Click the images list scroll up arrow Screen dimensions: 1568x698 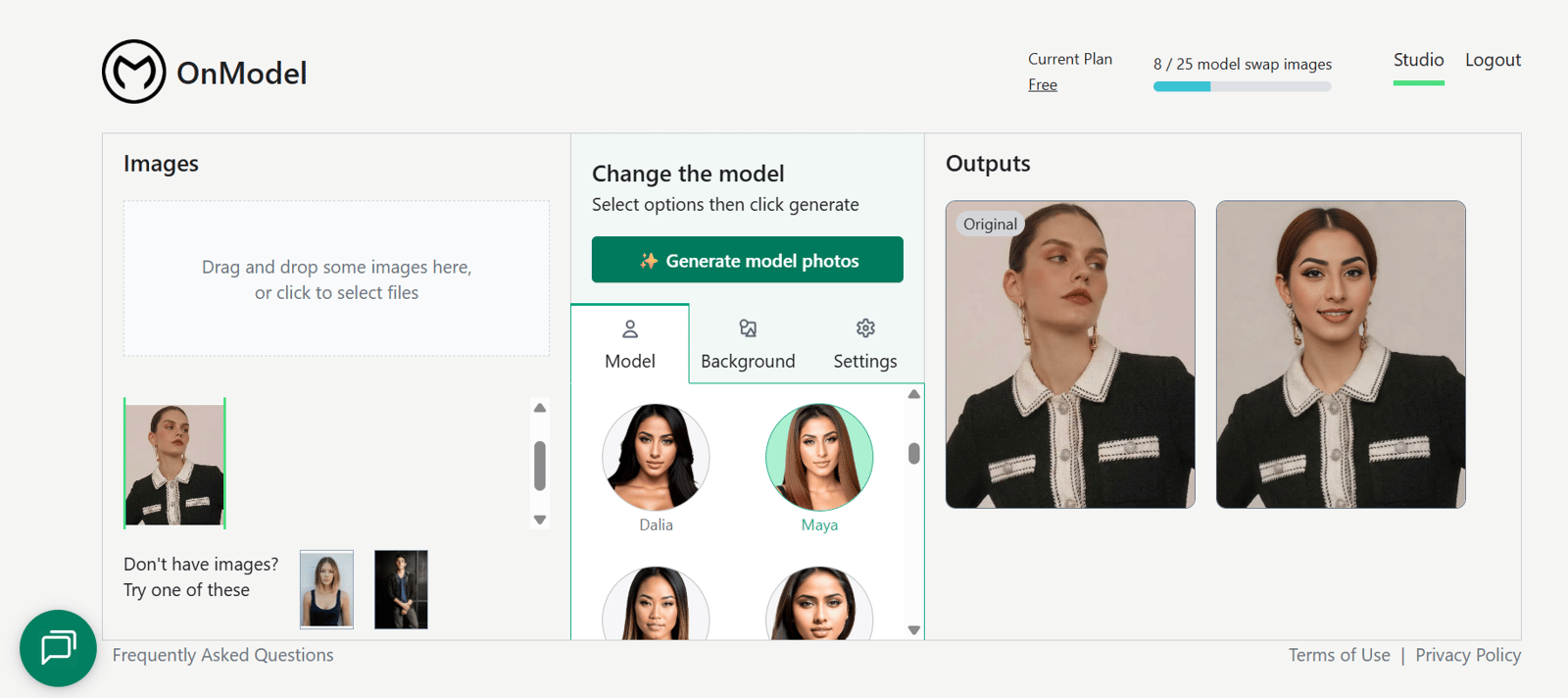tap(539, 408)
